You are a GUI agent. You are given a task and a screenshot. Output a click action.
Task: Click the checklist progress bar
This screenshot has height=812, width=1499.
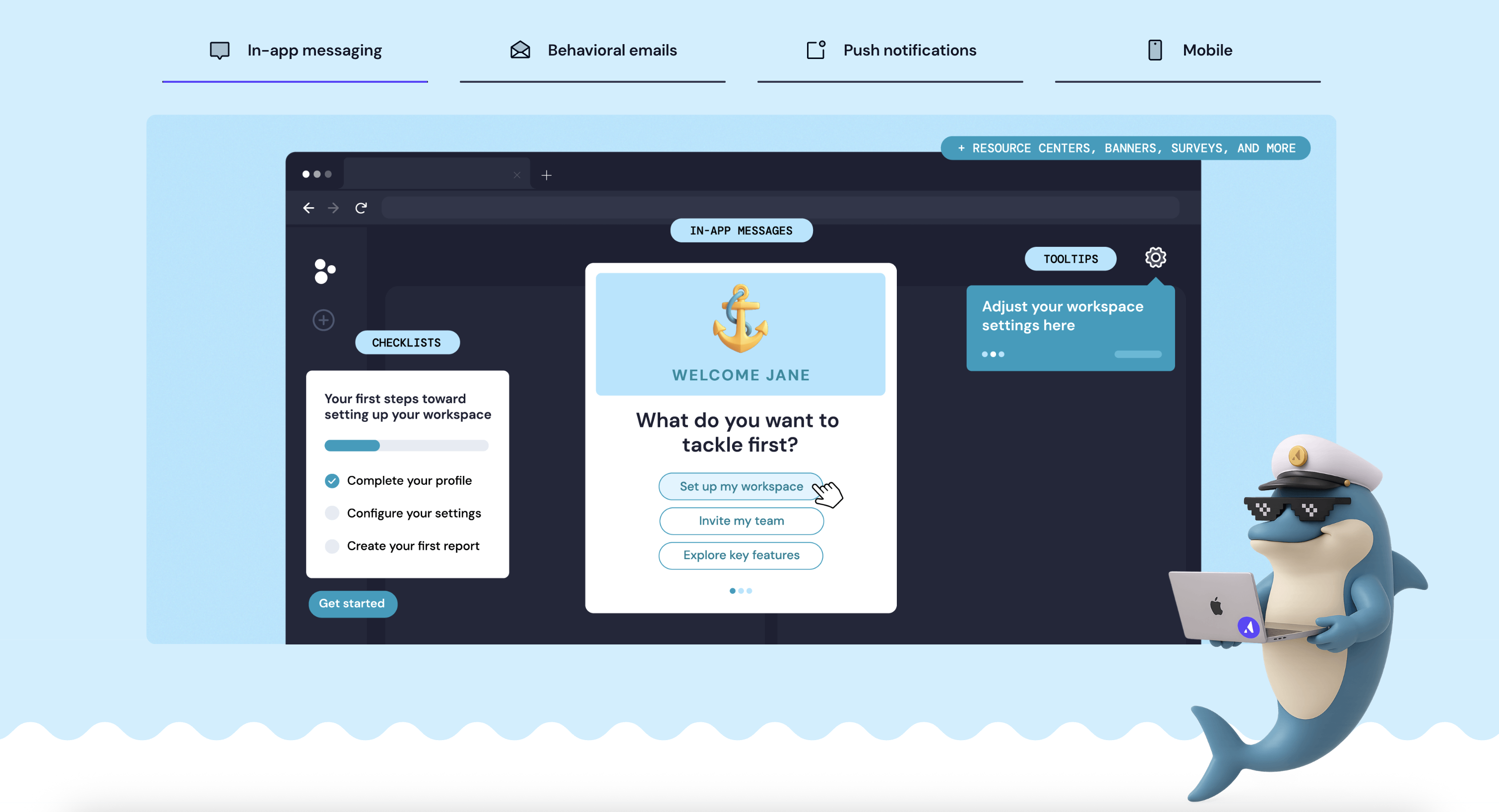coord(406,446)
